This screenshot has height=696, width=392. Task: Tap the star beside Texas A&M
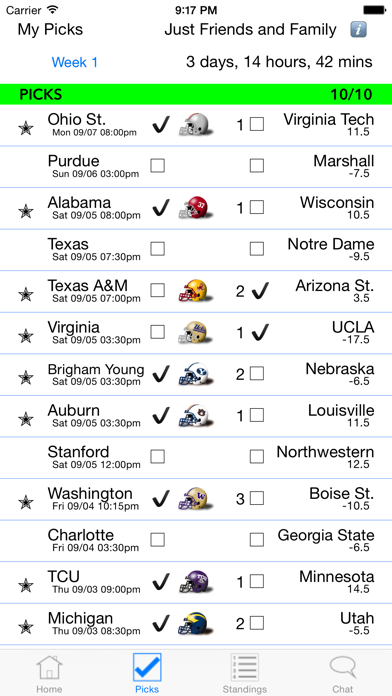point(26,294)
